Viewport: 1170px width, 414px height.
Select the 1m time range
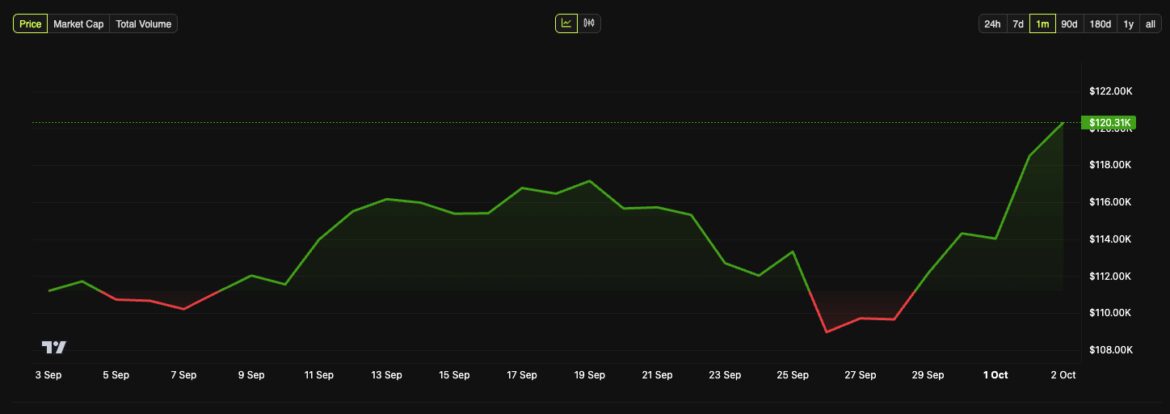(1042, 24)
